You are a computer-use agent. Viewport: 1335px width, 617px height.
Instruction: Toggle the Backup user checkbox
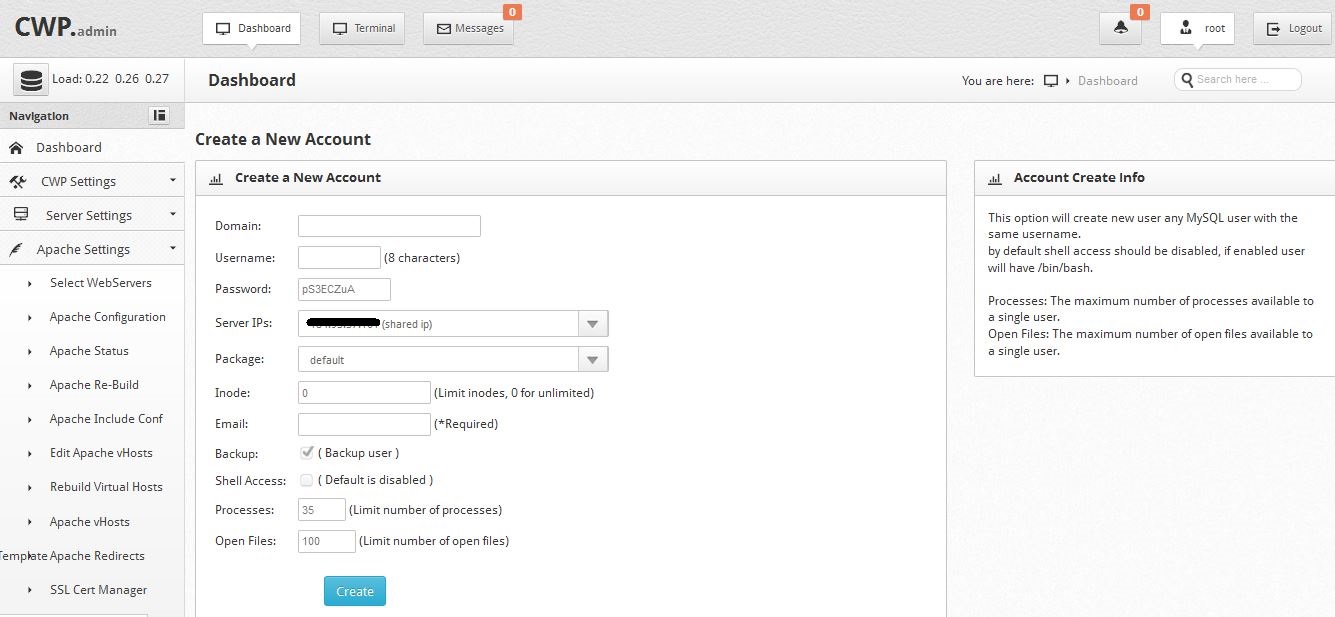[x=307, y=453]
